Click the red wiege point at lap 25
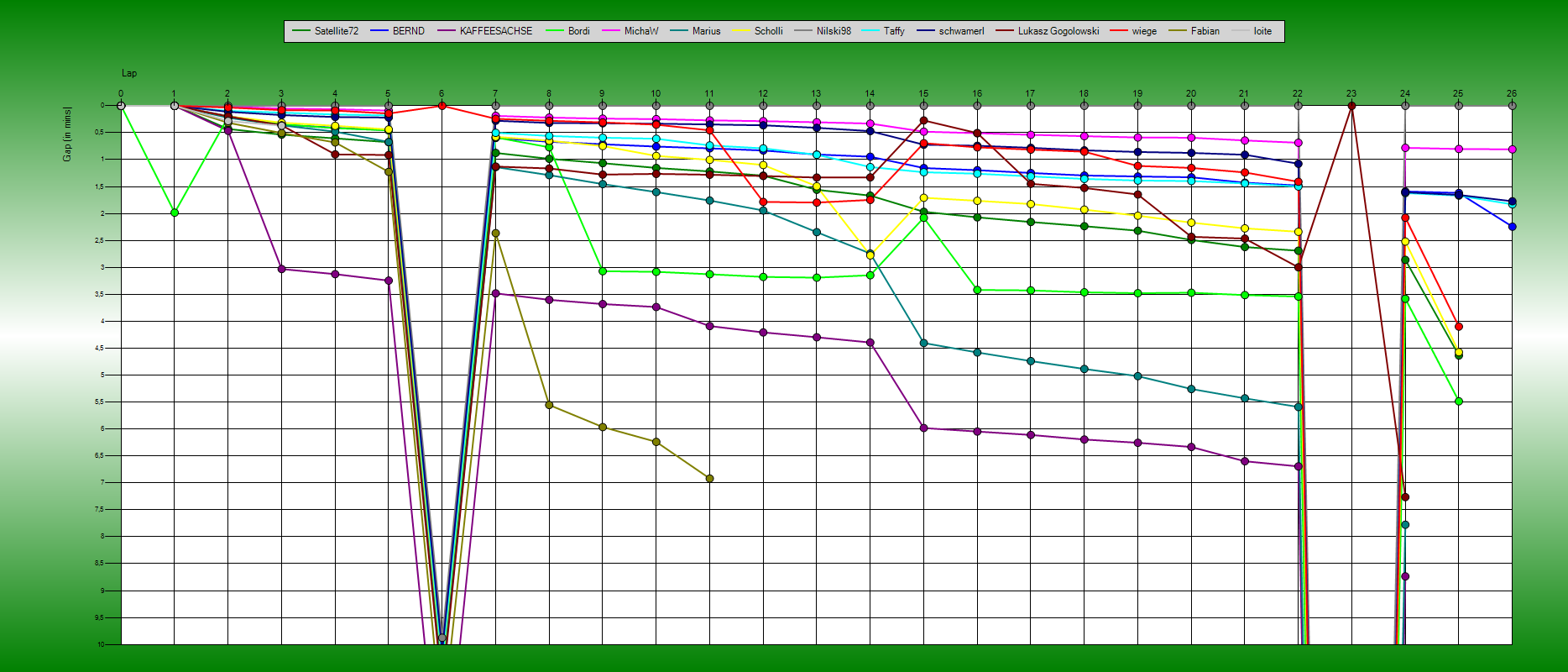The width and height of the screenshot is (1568, 672). (x=1459, y=326)
